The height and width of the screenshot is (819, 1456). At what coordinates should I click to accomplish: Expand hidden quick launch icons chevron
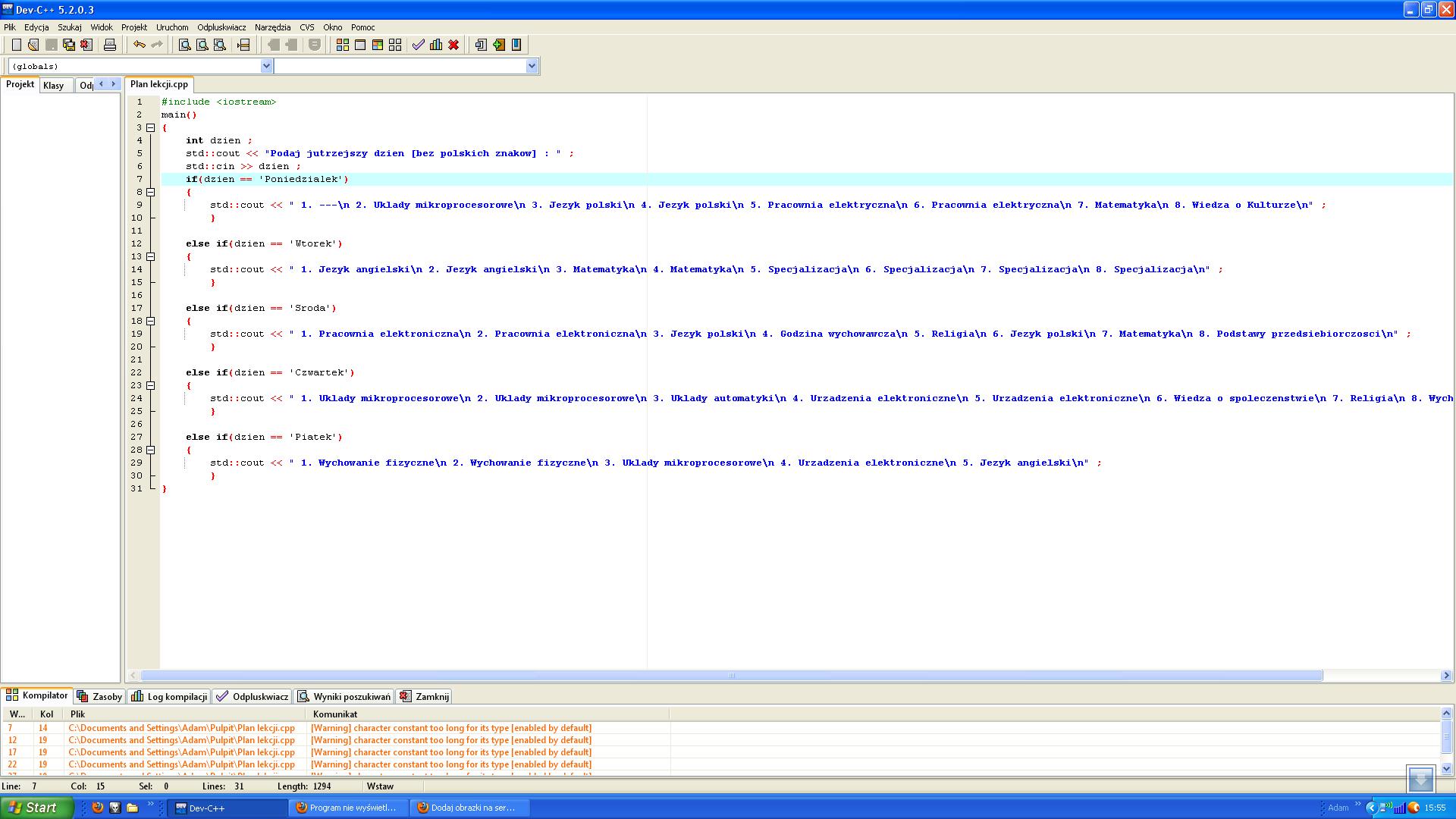click(x=150, y=805)
